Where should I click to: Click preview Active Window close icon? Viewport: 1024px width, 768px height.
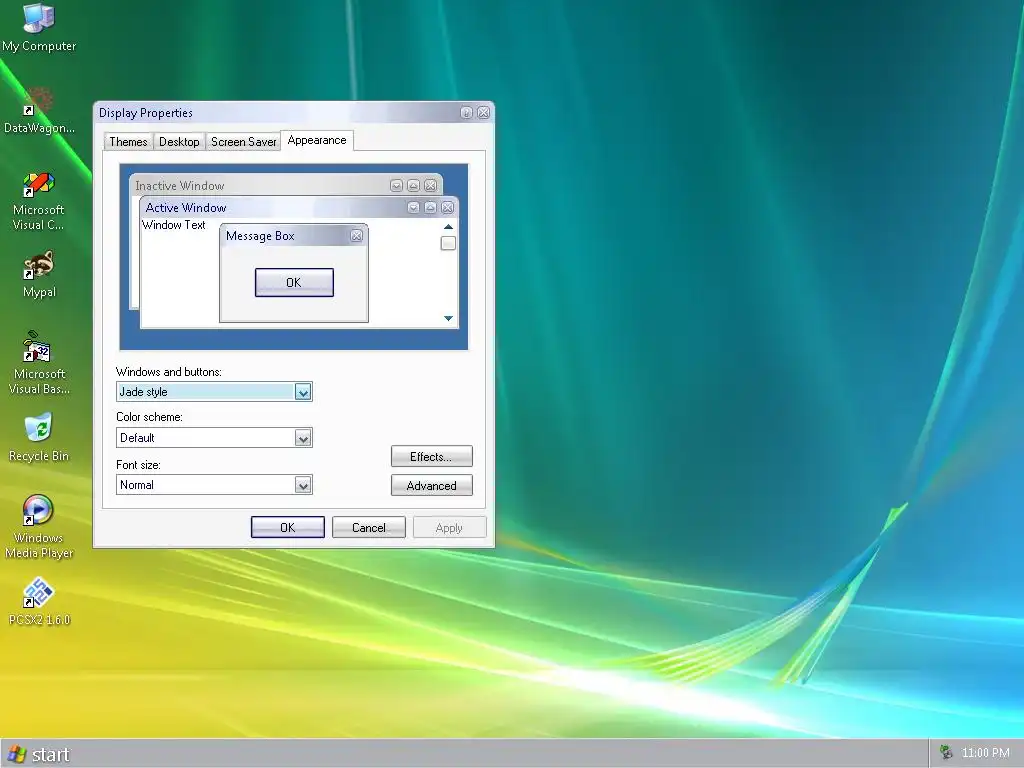447,208
